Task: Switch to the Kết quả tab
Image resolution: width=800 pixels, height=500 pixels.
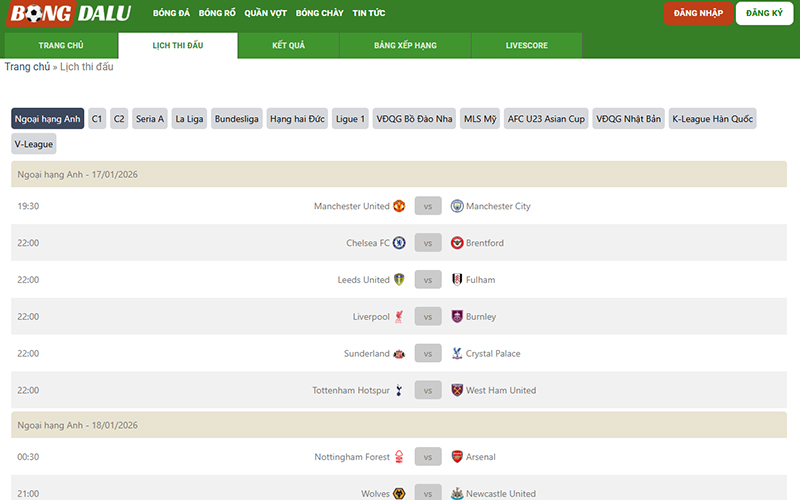Action: click(x=288, y=46)
